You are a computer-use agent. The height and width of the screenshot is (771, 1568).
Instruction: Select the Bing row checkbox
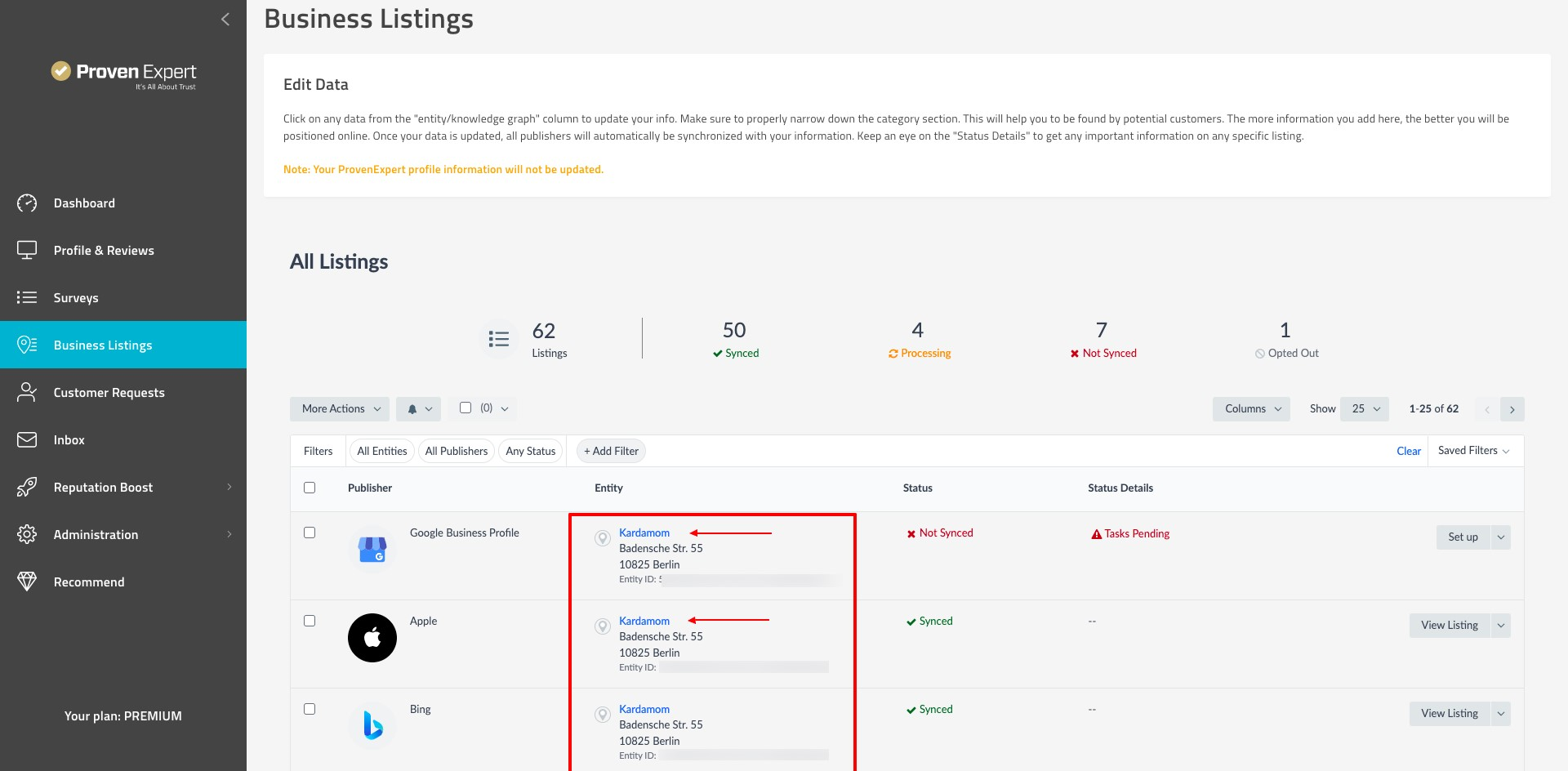(310, 709)
